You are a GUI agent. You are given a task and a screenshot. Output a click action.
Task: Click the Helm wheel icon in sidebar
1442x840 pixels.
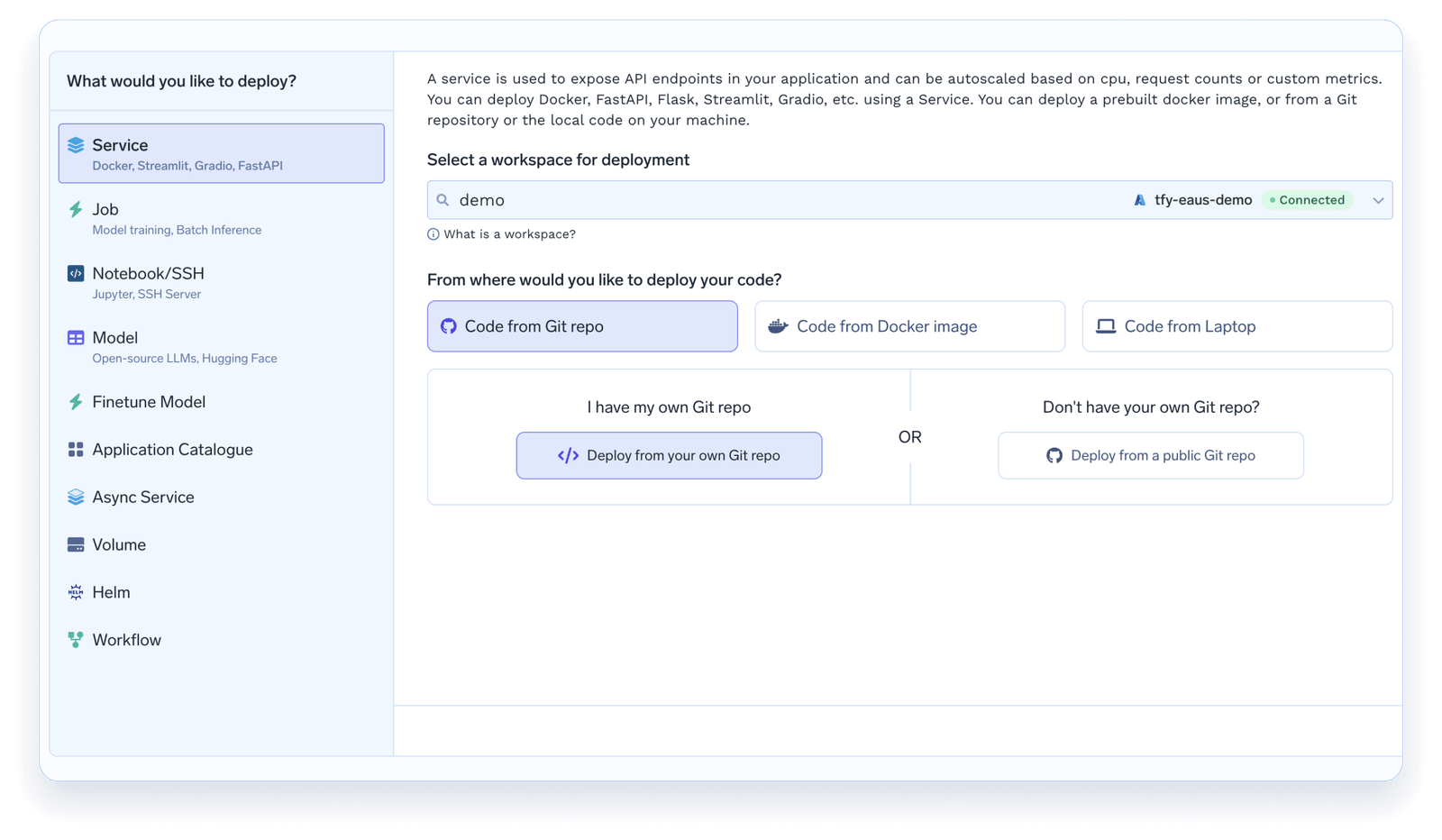point(76,591)
